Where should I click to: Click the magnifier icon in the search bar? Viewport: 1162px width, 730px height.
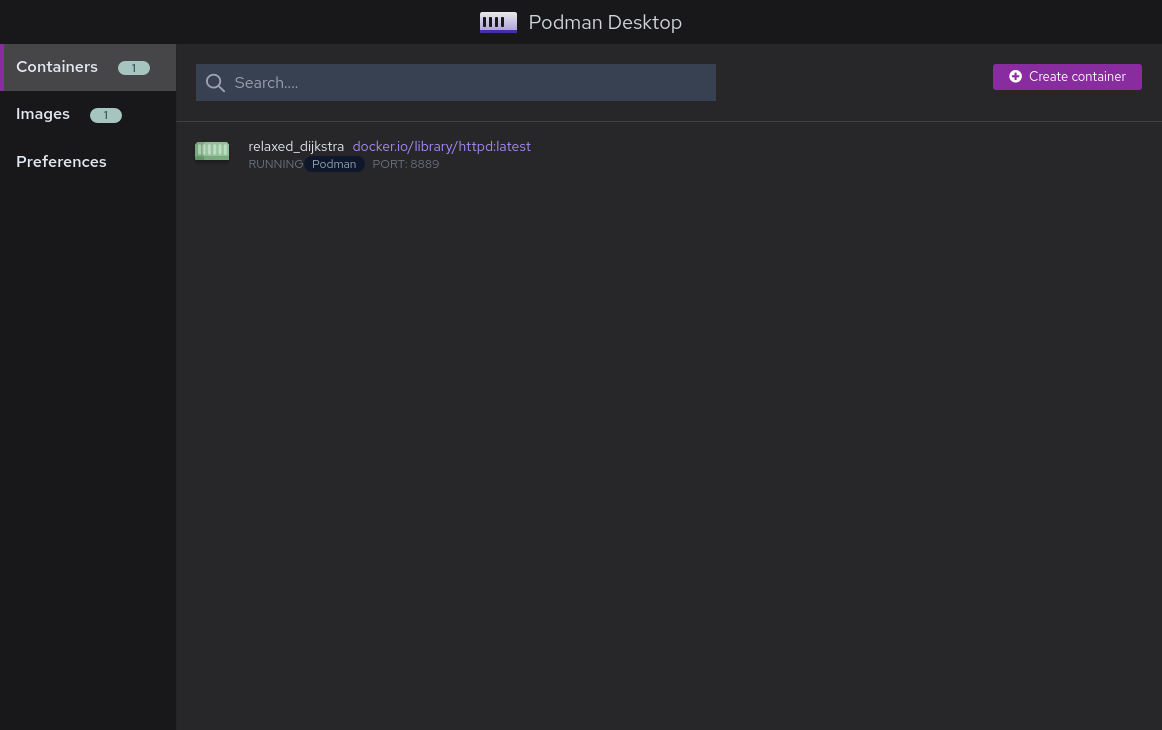coord(215,83)
